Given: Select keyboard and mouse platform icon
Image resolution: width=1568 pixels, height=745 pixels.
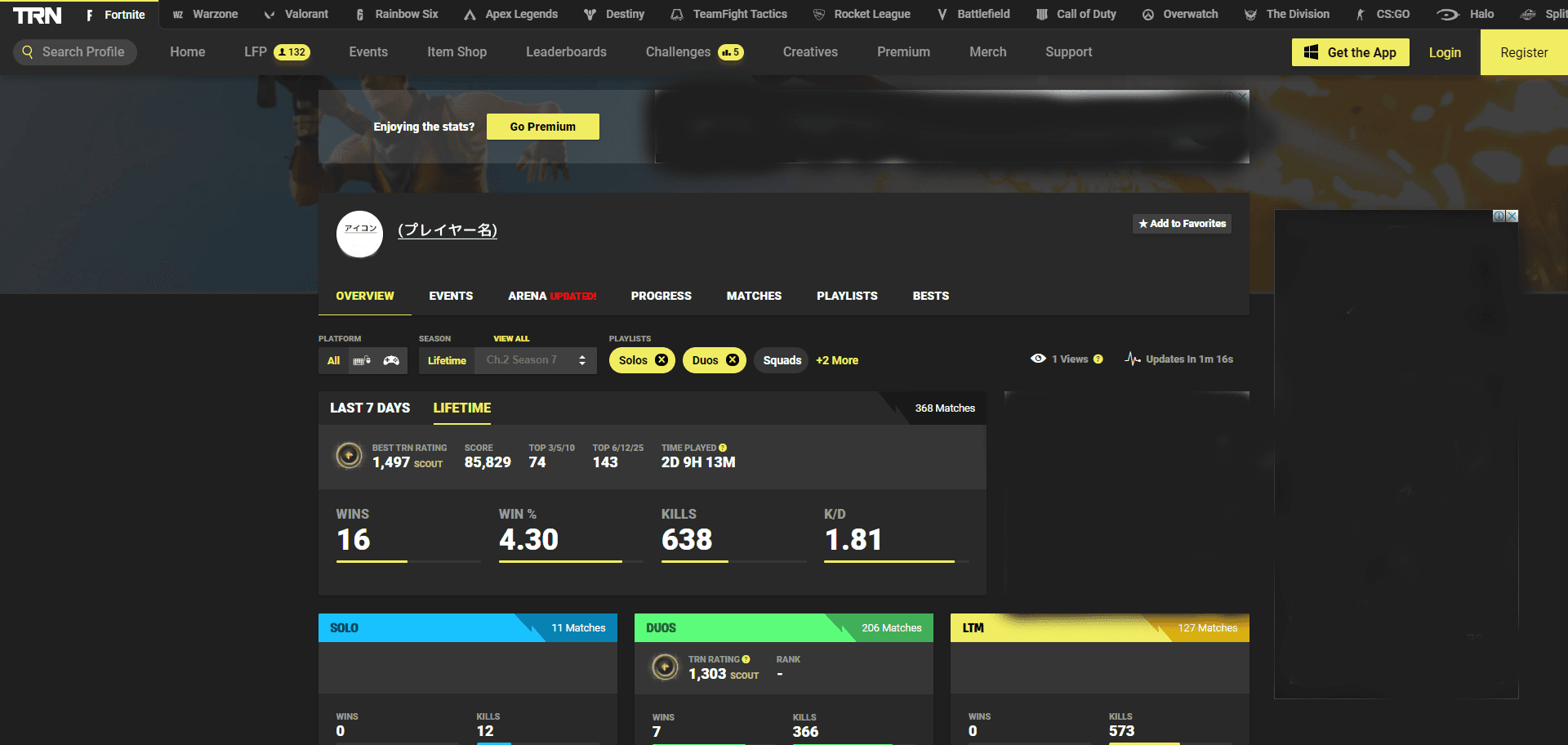Looking at the screenshot, I should (362, 360).
